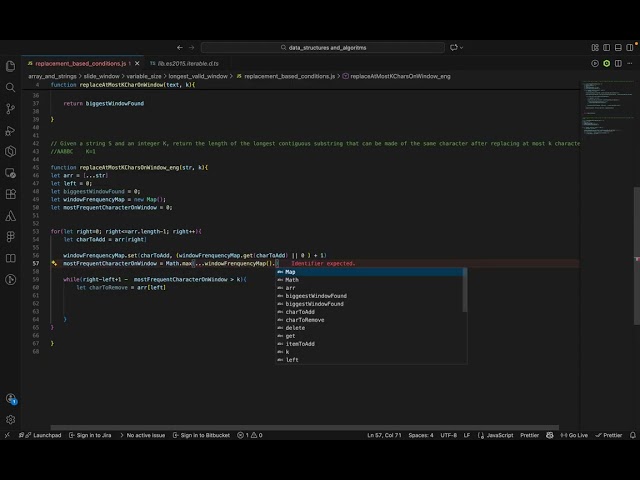Toggle the primary side bar layout icon
Screen dimensions: 640x480
click(x=607, y=48)
